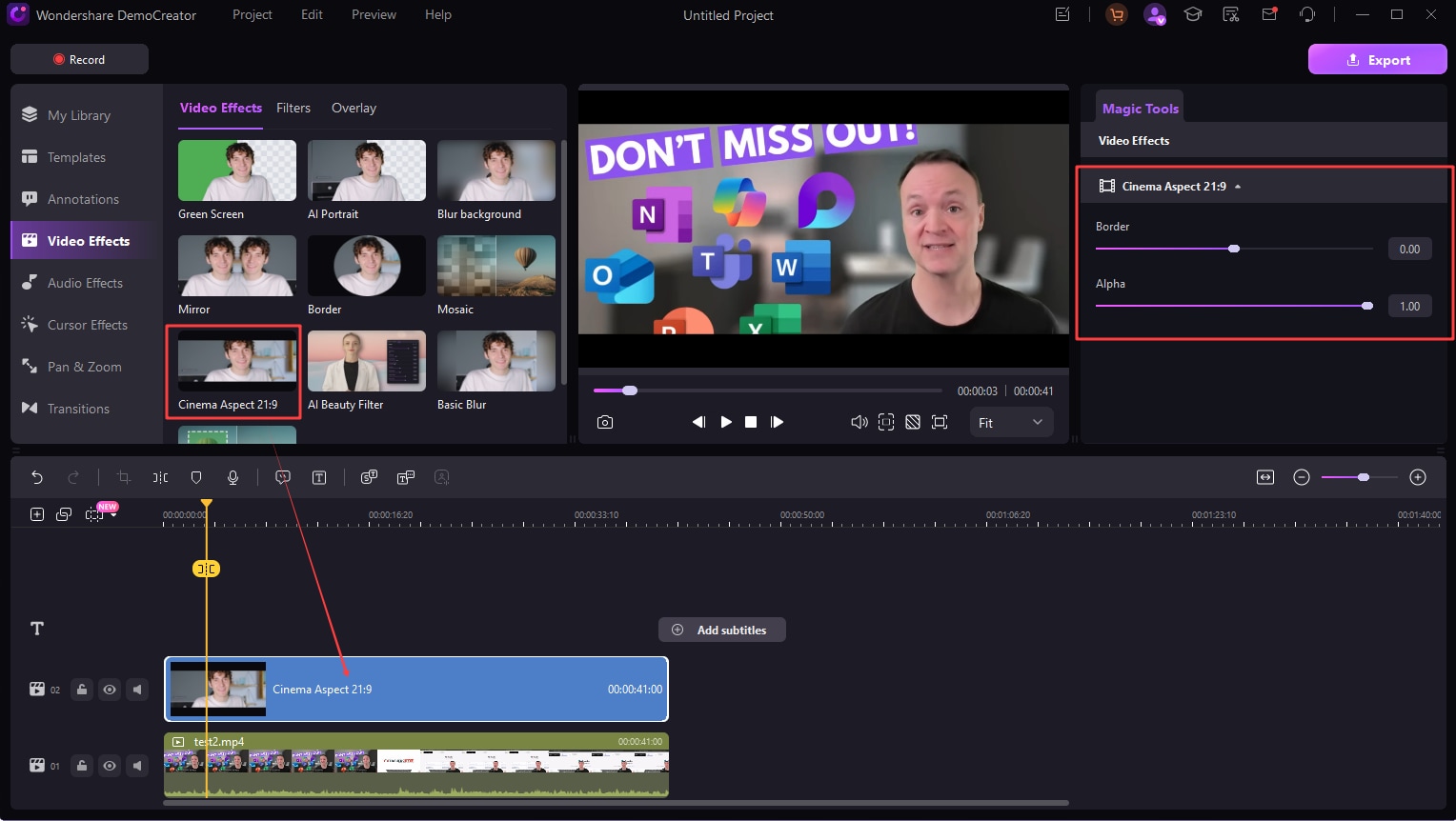Click the hatched square icon in preview controls
Viewport: 1456px width, 821px height.
[x=913, y=422]
